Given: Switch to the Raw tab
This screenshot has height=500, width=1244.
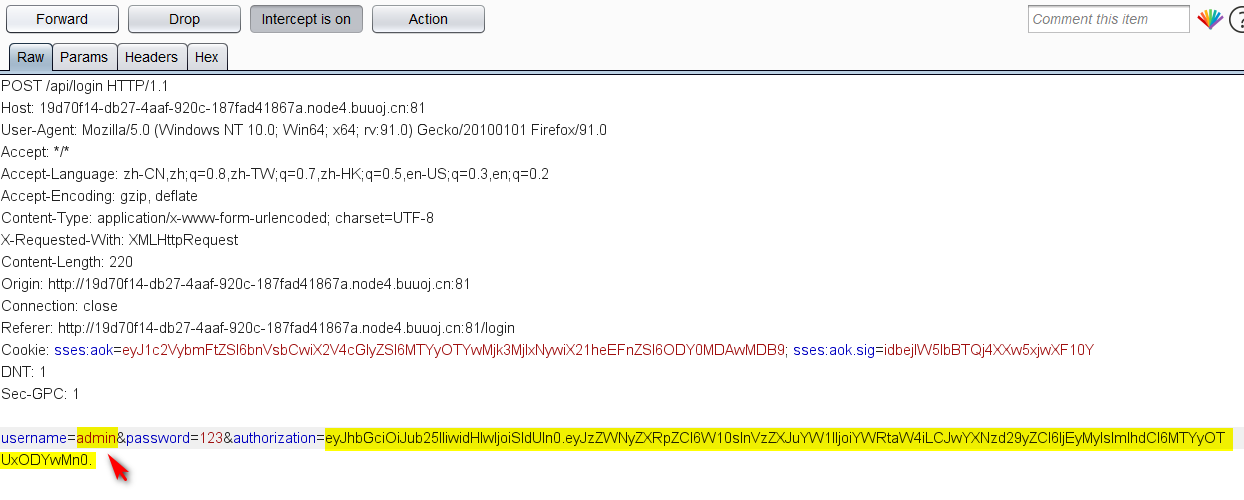Looking at the screenshot, I should pyautogui.click(x=30, y=57).
